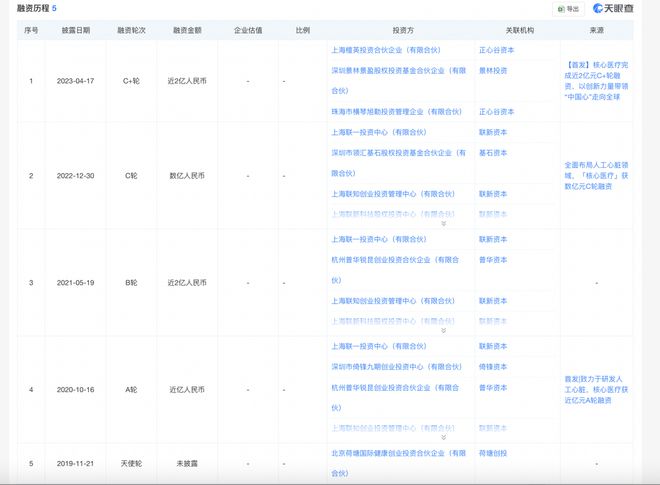
Task: Click the date cell 2020-10-16
Action: (75, 389)
